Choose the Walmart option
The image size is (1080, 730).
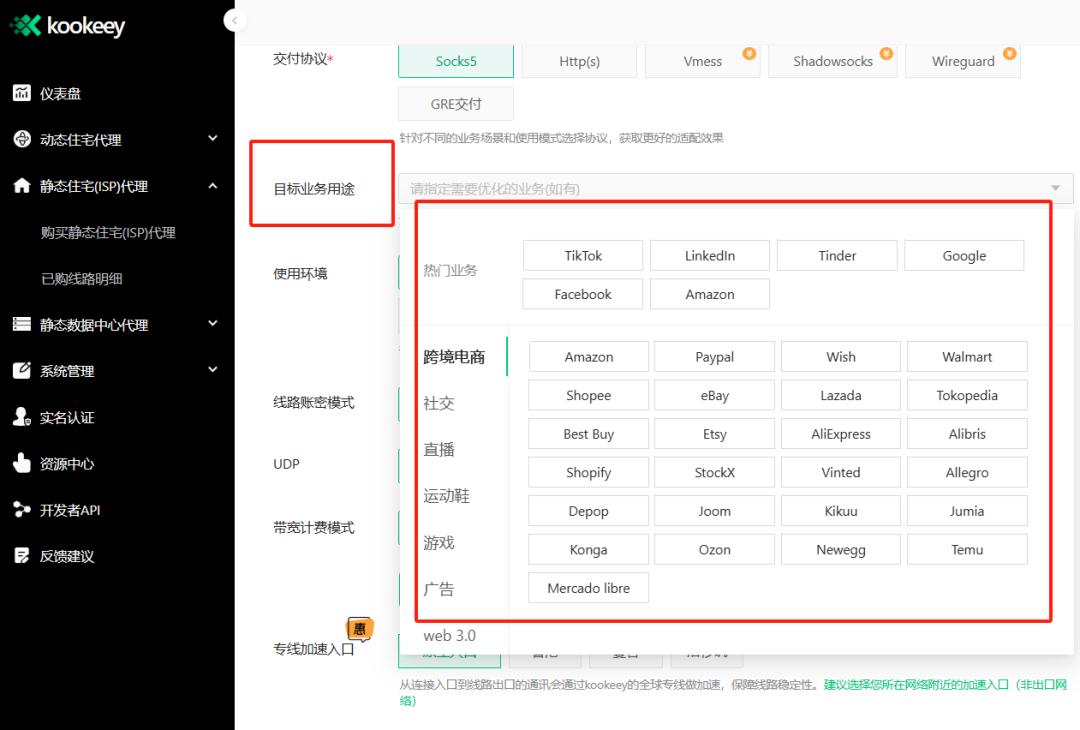point(967,357)
